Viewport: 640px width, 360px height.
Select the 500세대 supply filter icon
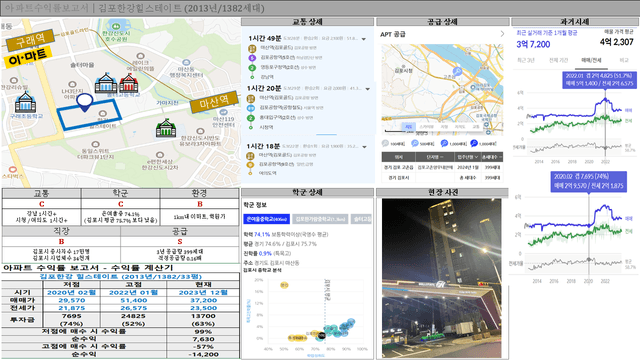click(x=415, y=143)
